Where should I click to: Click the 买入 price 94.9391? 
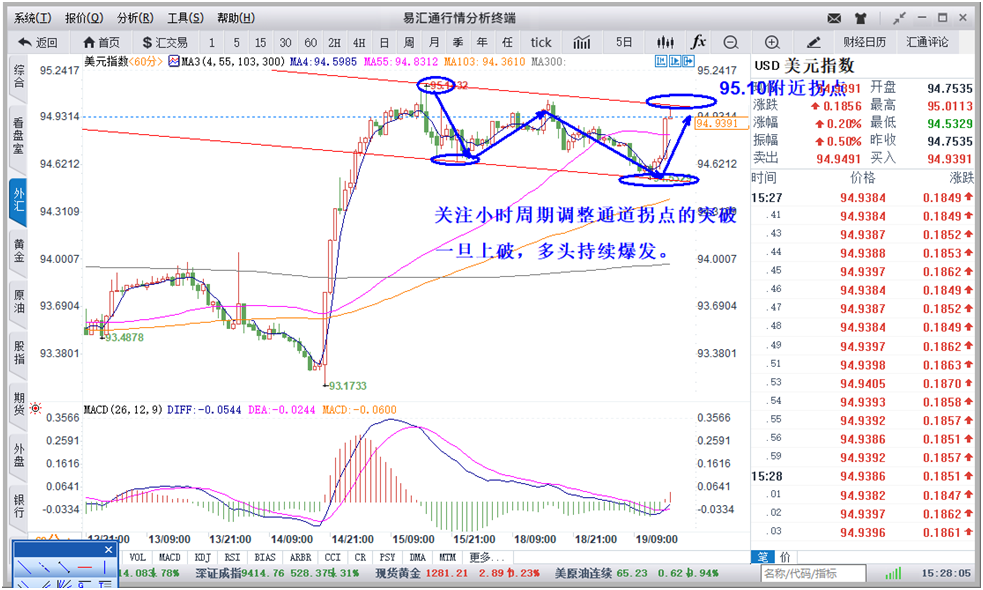pyautogui.click(x=950, y=158)
